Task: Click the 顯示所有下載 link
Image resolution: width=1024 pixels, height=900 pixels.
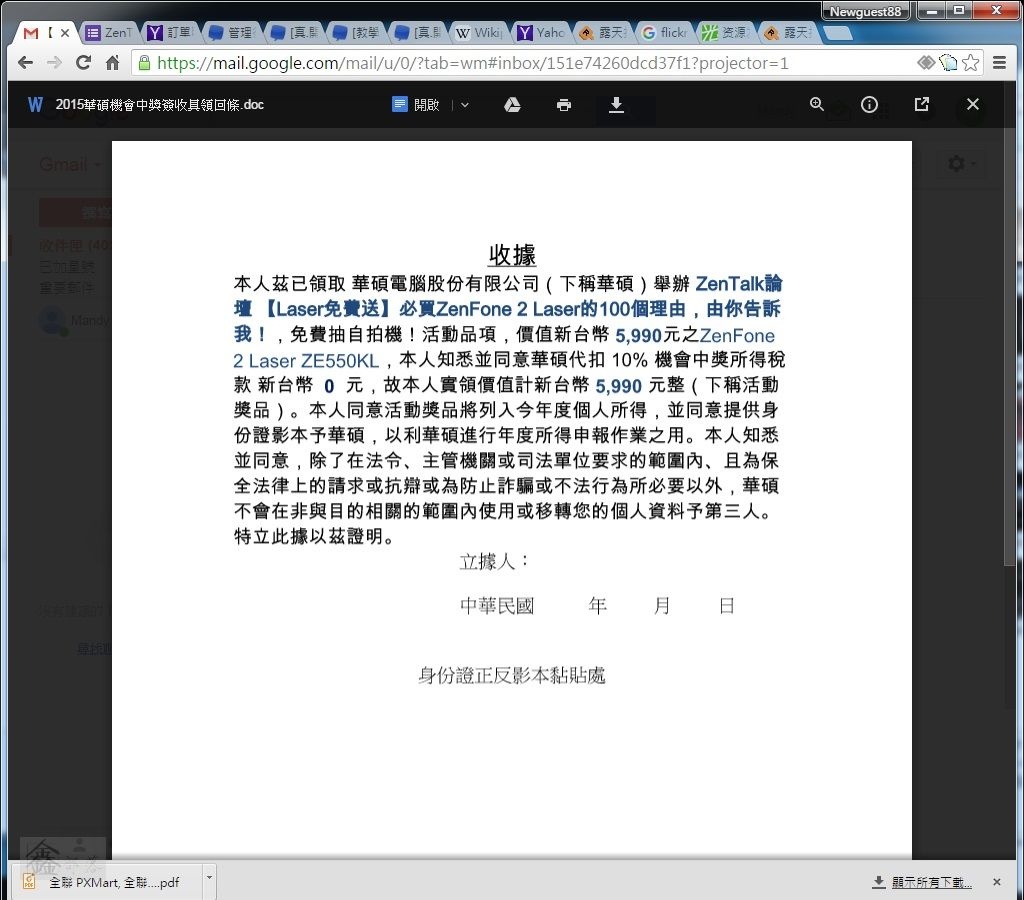Action: [x=931, y=882]
